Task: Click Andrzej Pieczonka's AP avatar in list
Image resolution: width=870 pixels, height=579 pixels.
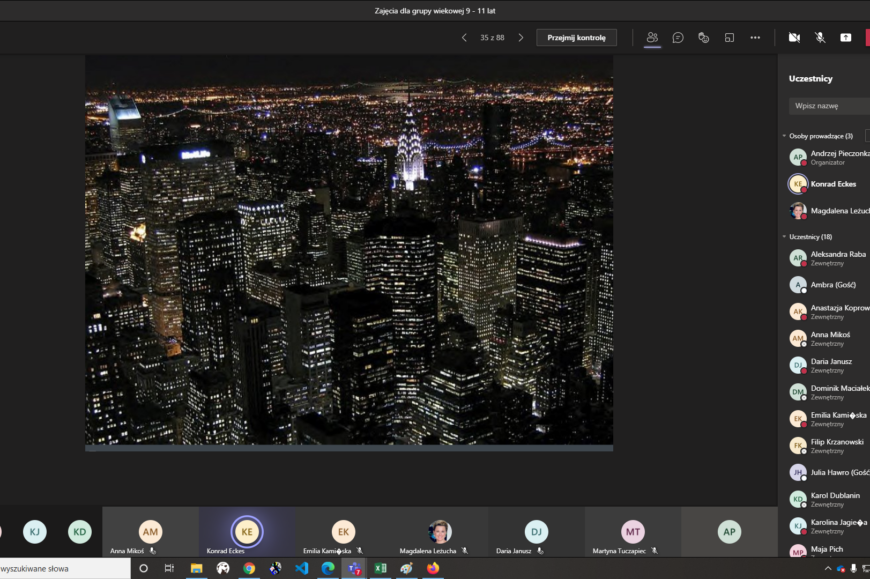Action: coord(798,158)
